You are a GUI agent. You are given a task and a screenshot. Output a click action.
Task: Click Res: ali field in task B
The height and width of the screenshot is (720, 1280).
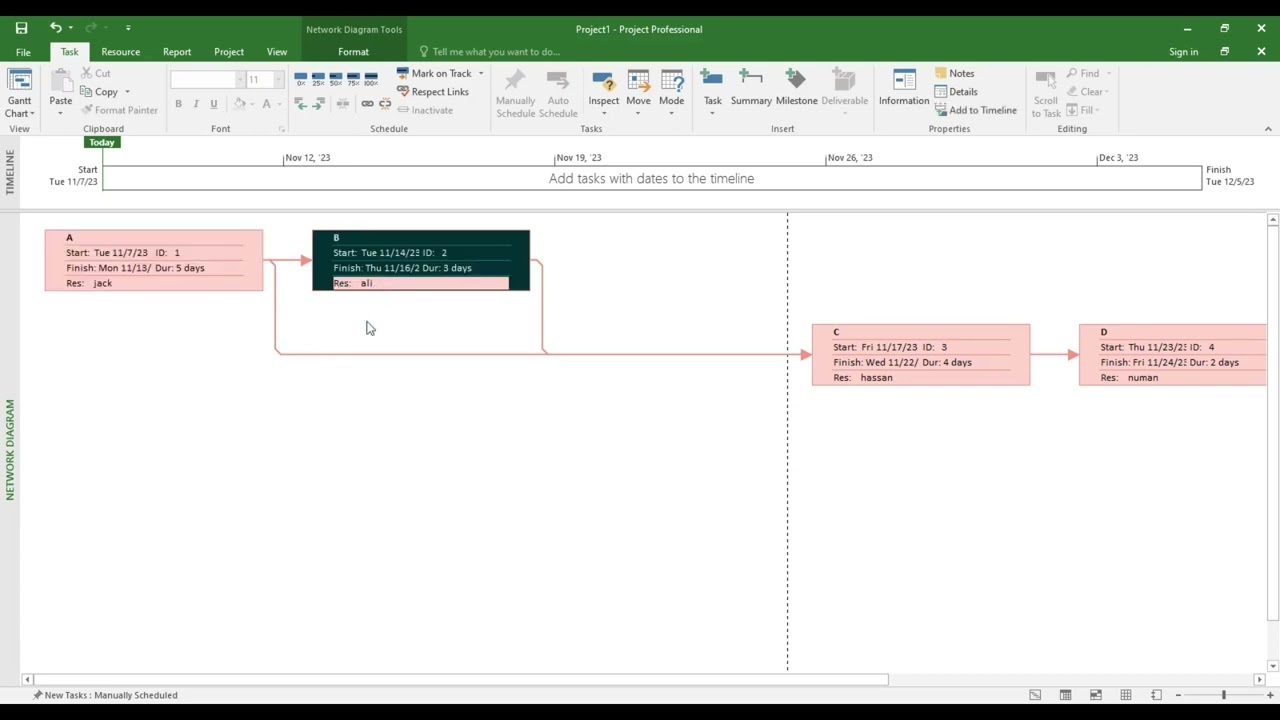tap(421, 283)
